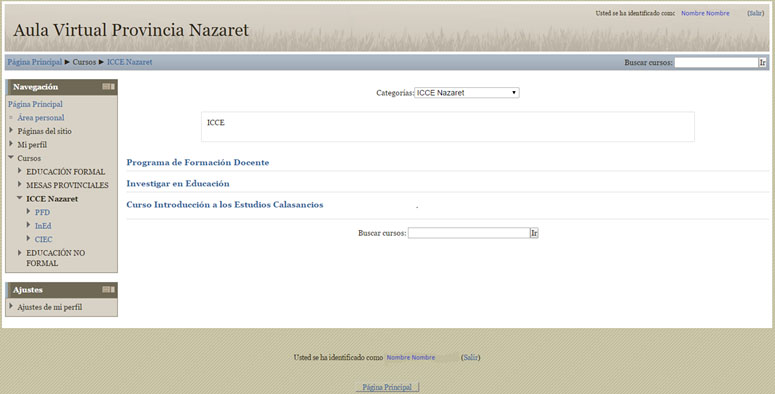Image resolution: width=775 pixels, height=394 pixels.
Task: Open Página Principal in Navegación block
Action: point(35,104)
